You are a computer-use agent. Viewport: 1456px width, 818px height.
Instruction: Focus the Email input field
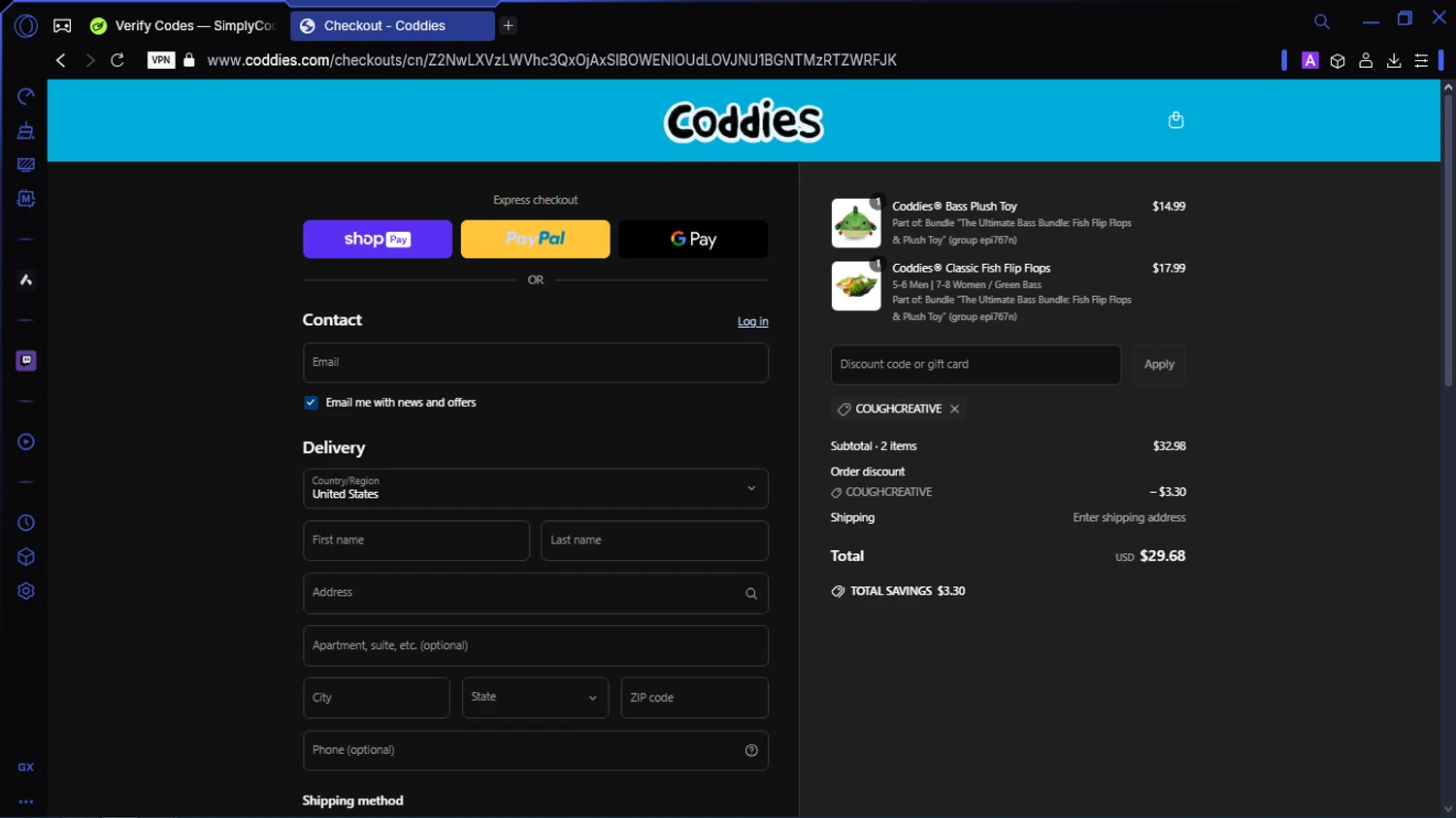point(535,363)
